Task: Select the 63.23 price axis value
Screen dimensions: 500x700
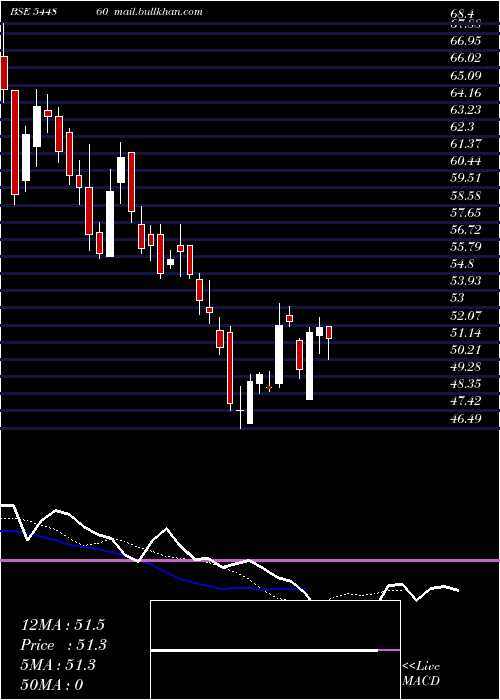Action: (466, 110)
